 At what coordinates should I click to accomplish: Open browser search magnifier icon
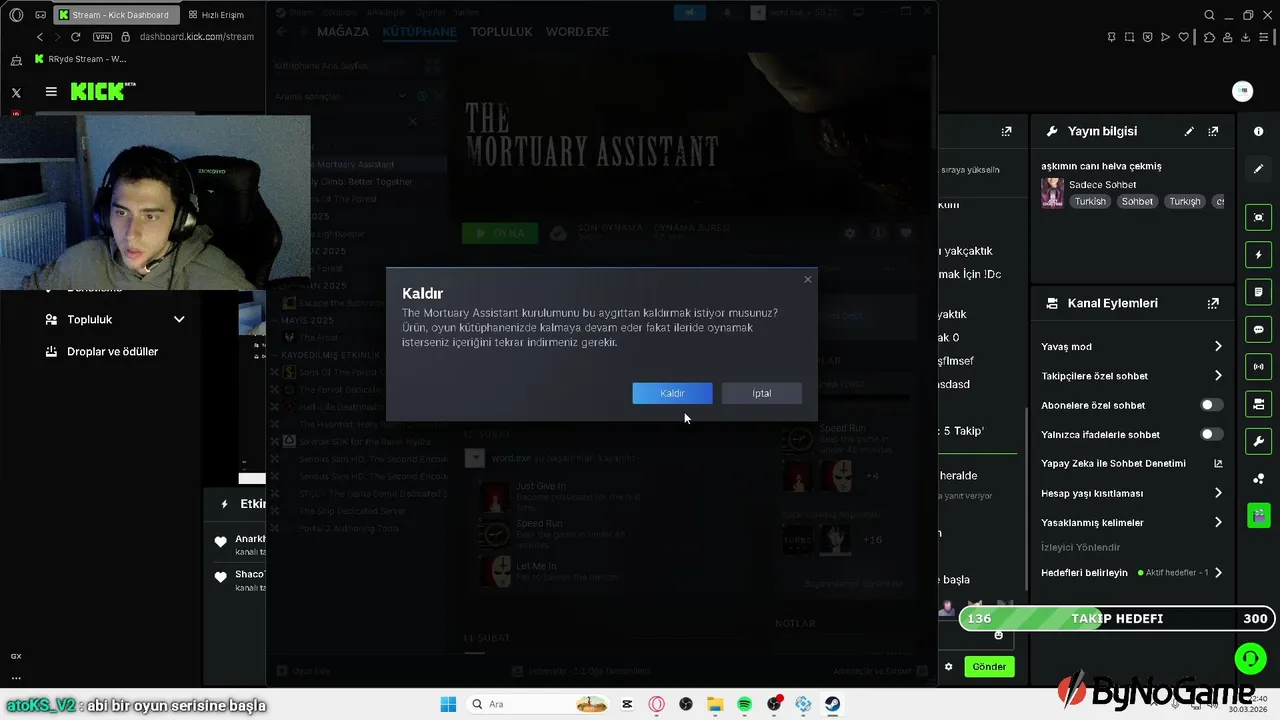[x=1209, y=15]
